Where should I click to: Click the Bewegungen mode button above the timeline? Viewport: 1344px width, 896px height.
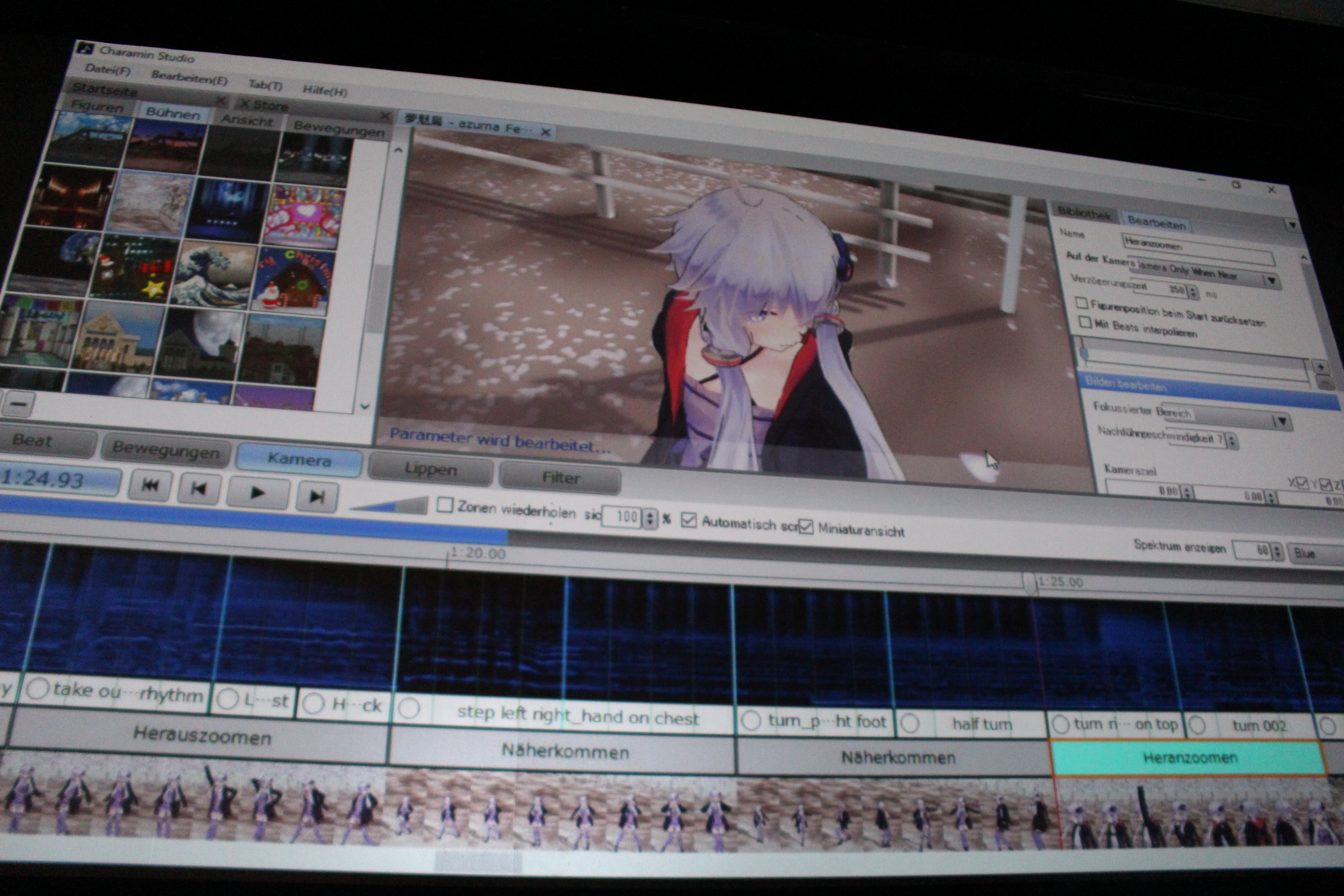pyautogui.click(x=166, y=451)
